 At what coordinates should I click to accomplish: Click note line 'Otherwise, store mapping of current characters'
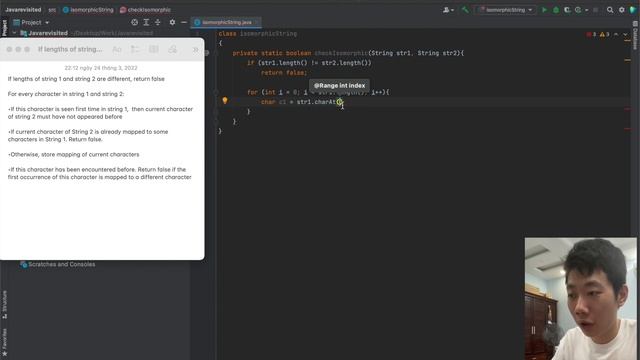[73, 154]
